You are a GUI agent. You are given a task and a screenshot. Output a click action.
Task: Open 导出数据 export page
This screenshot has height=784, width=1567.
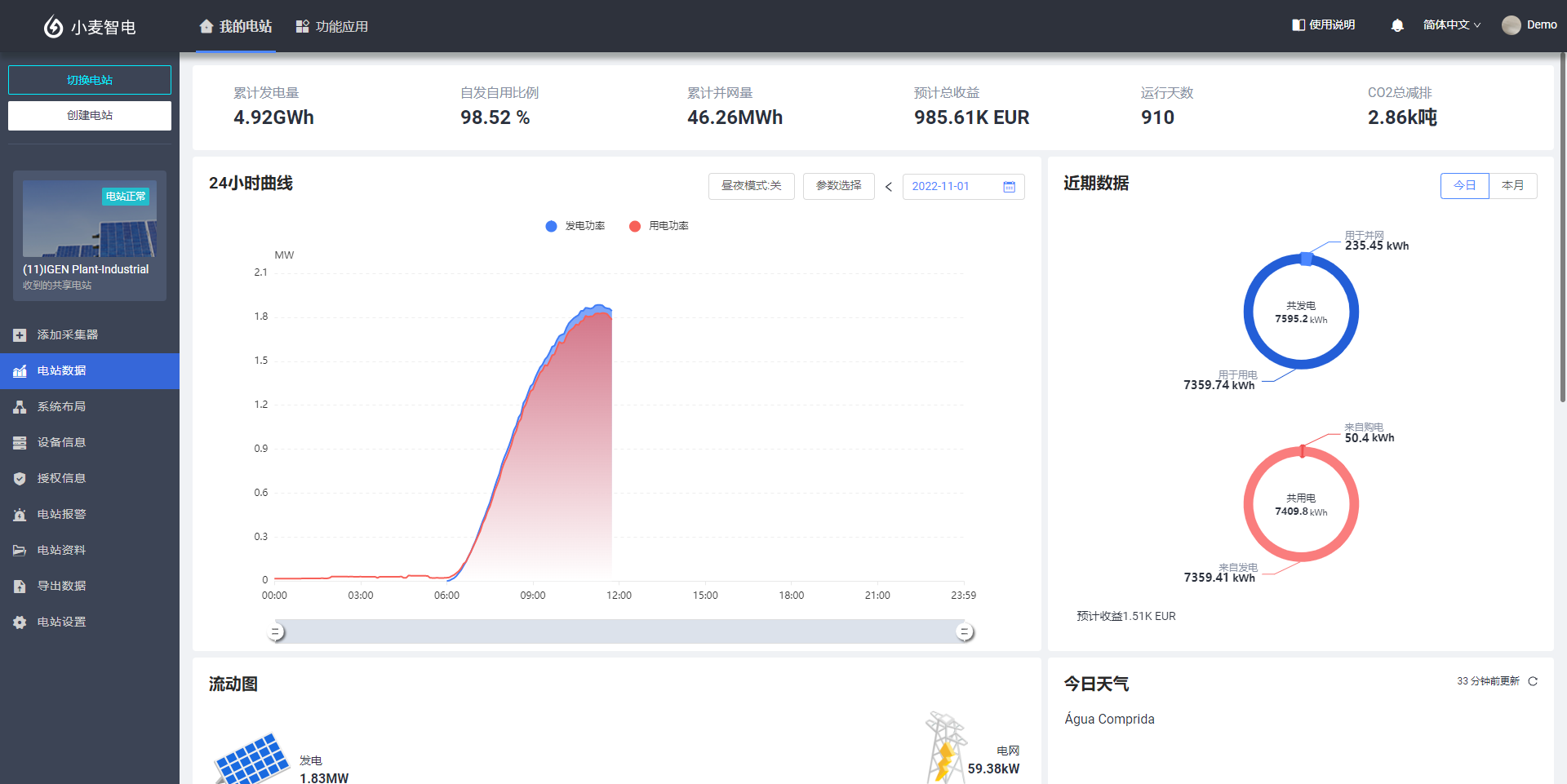[61, 586]
